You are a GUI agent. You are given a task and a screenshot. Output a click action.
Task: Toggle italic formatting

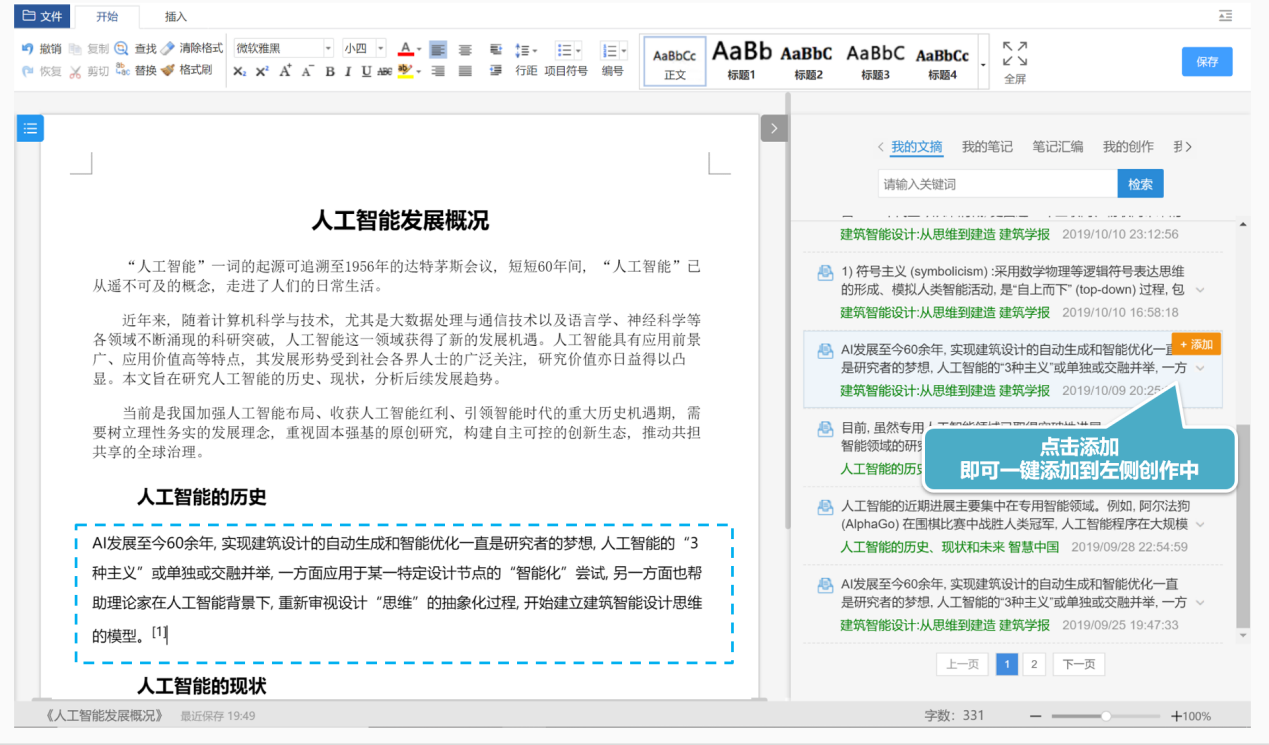348,71
